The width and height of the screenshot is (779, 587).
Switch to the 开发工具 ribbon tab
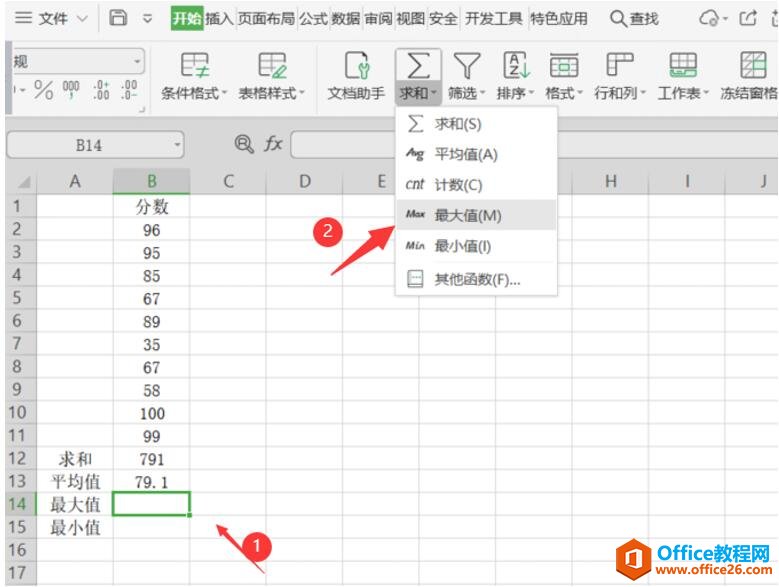point(494,19)
